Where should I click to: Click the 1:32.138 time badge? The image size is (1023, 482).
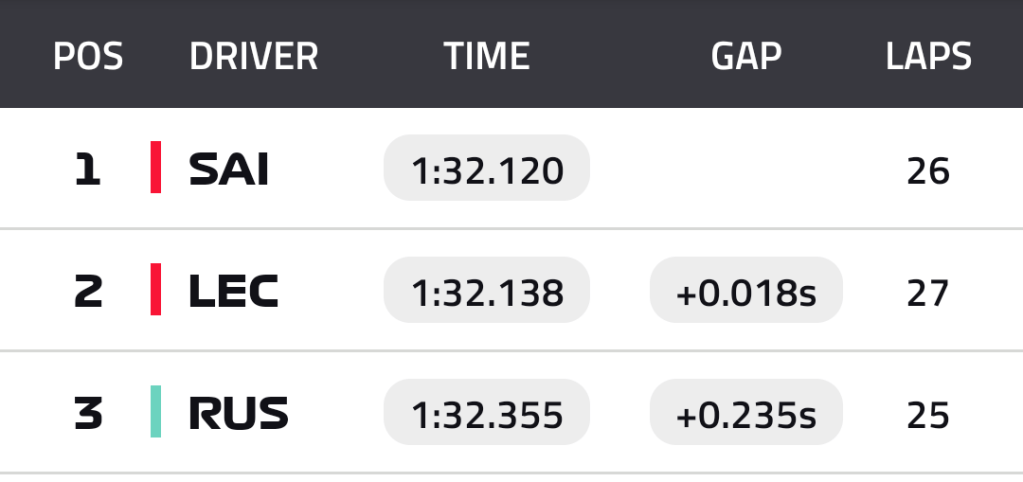pyautogui.click(x=487, y=293)
